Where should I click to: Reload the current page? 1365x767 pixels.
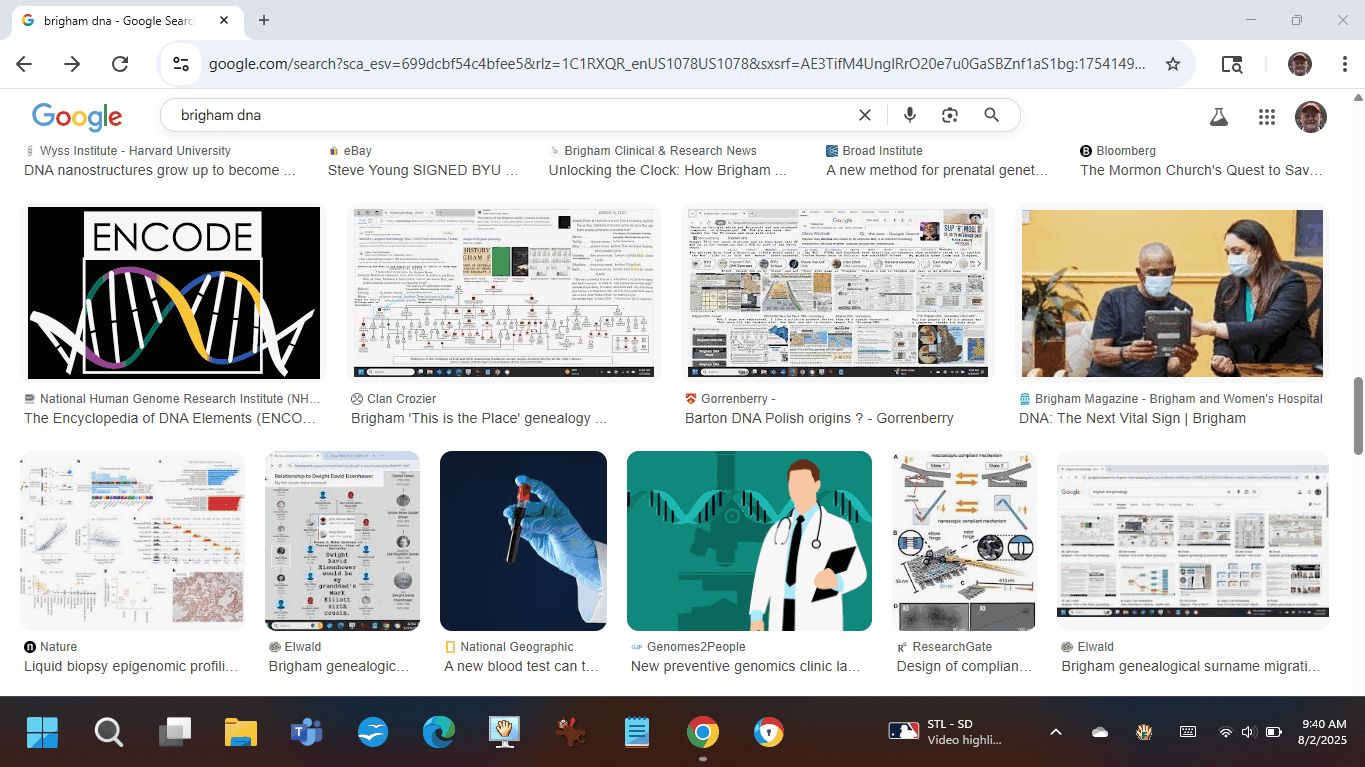pyautogui.click(x=120, y=64)
